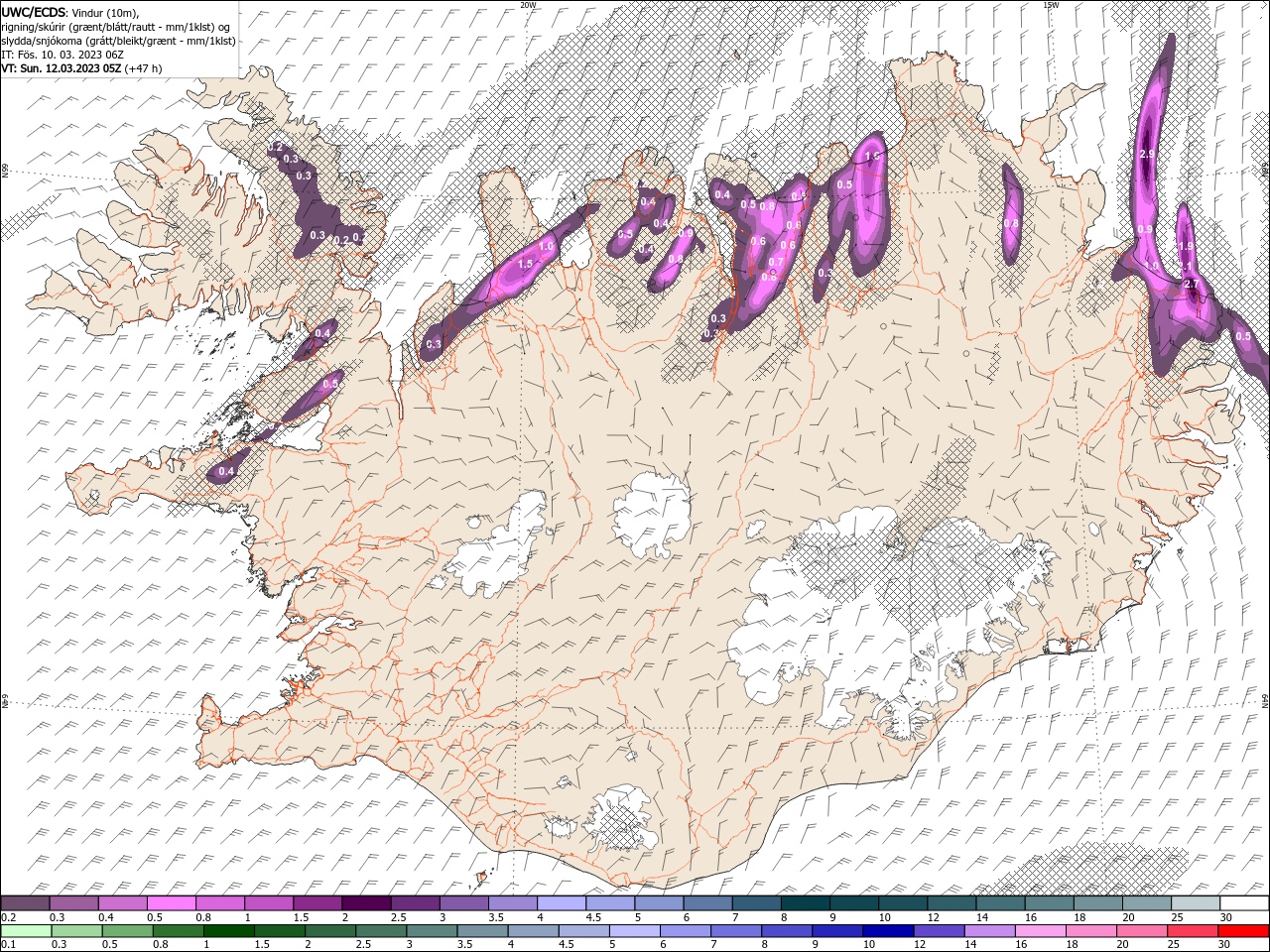Click the white Mýrdalsjökull glacier near the south coast
The image size is (1270, 952).
pos(621,818)
